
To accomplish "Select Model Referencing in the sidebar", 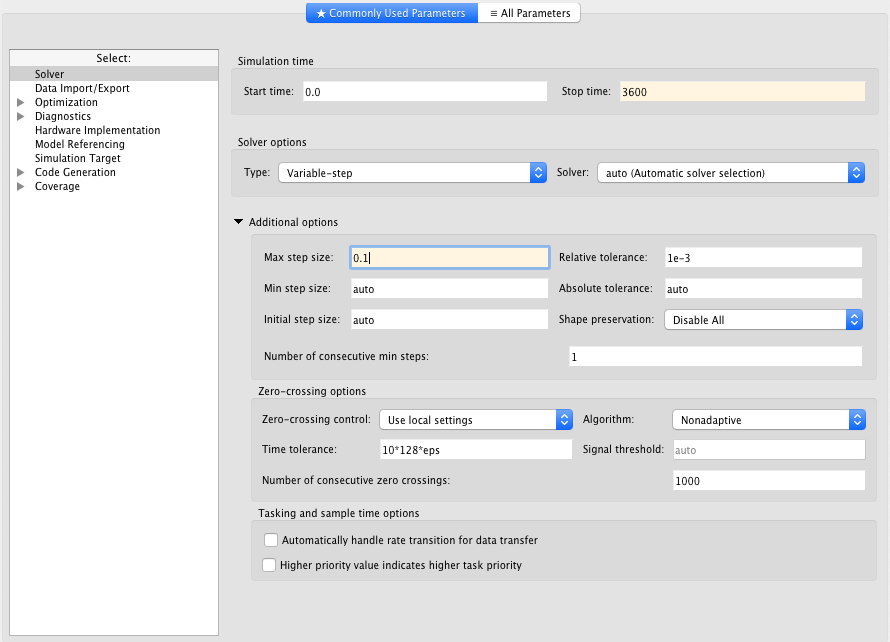I will tap(79, 144).
